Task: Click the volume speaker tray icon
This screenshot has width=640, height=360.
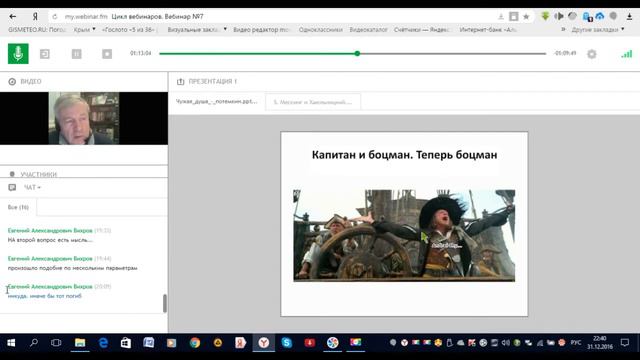Action: click(505, 343)
